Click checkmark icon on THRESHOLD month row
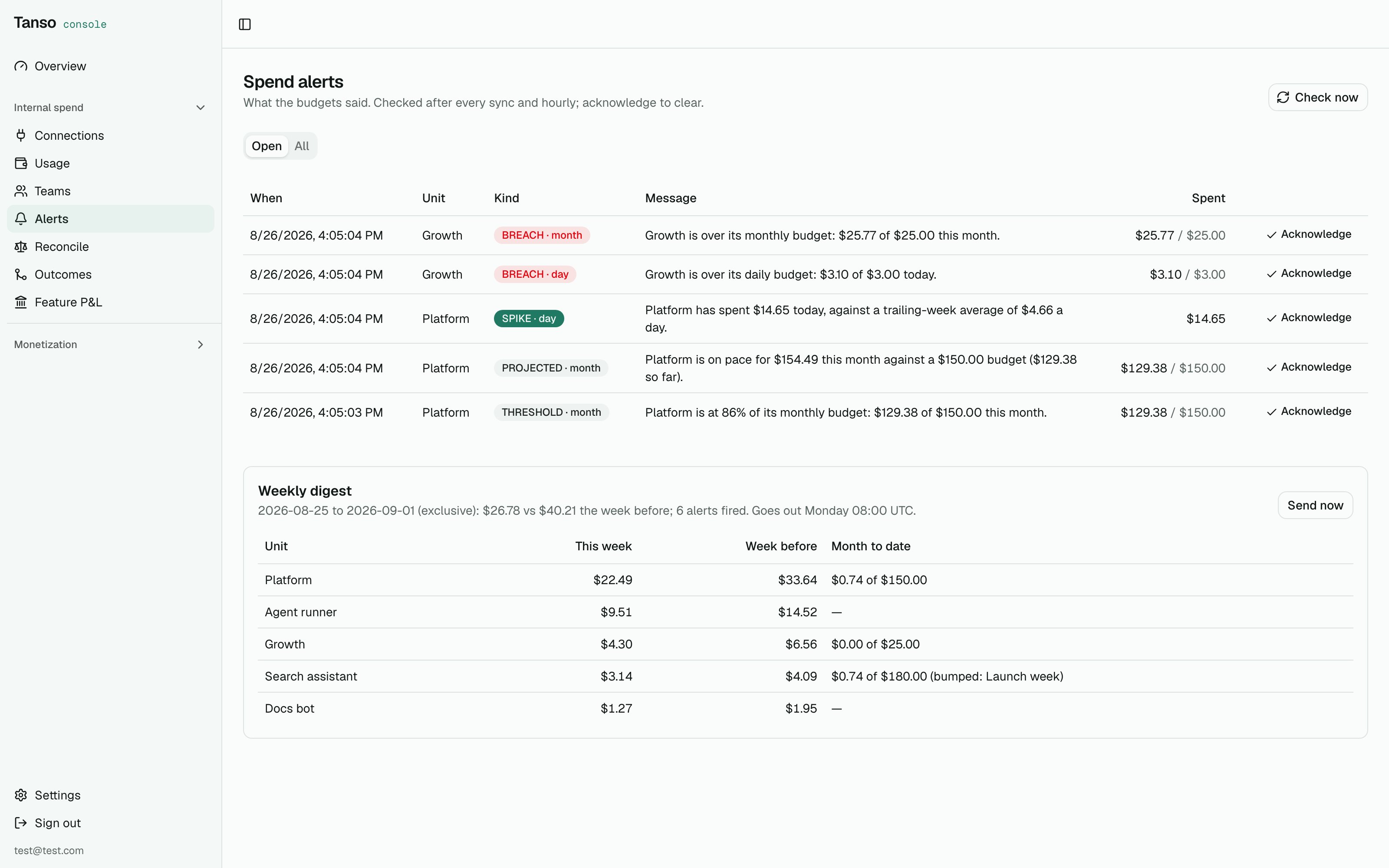This screenshot has width=1389, height=868. point(1272,411)
